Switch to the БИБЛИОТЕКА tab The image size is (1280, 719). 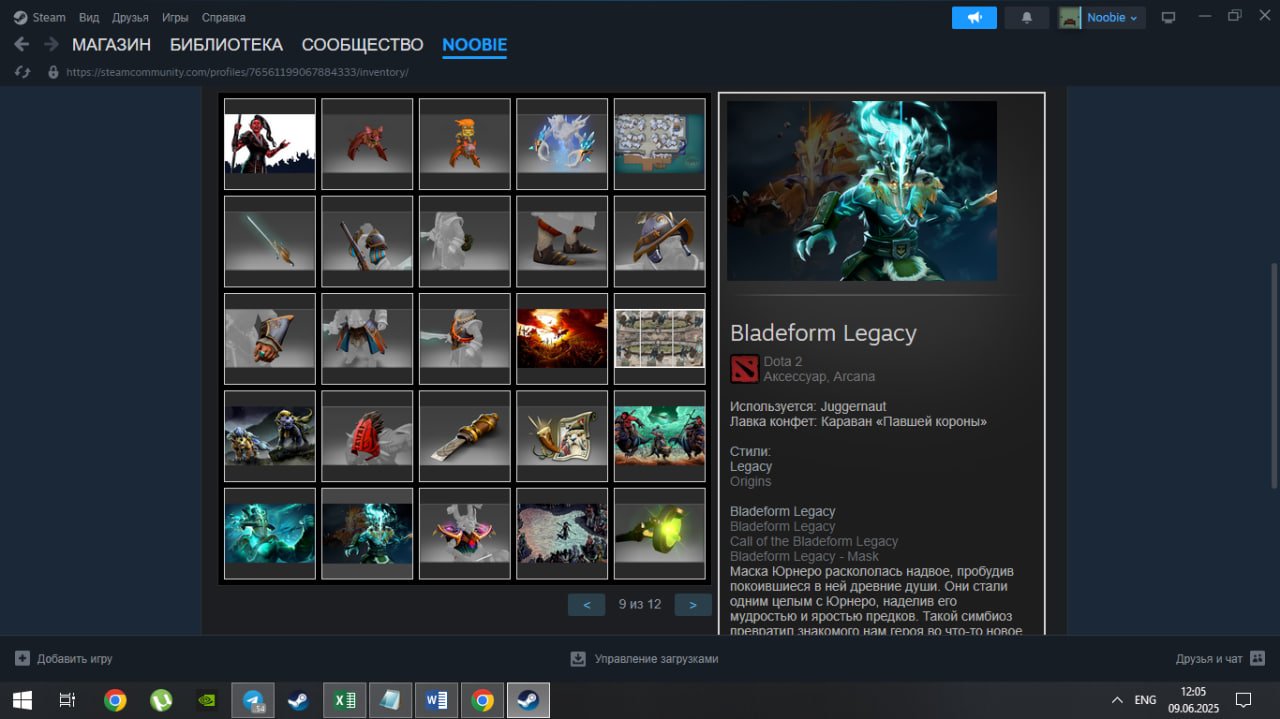coord(226,45)
